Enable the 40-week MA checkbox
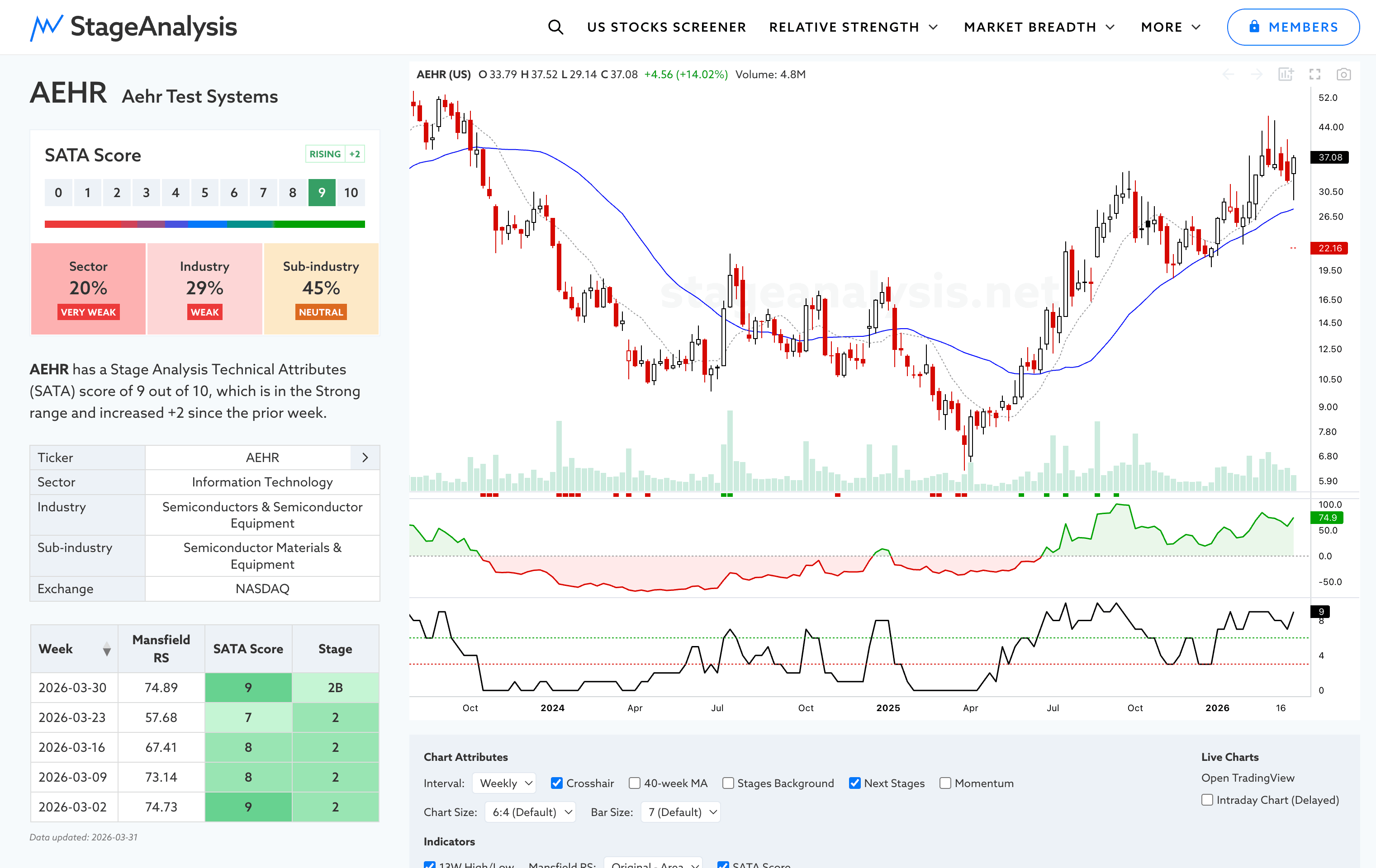The width and height of the screenshot is (1376, 868). point(634,783)
